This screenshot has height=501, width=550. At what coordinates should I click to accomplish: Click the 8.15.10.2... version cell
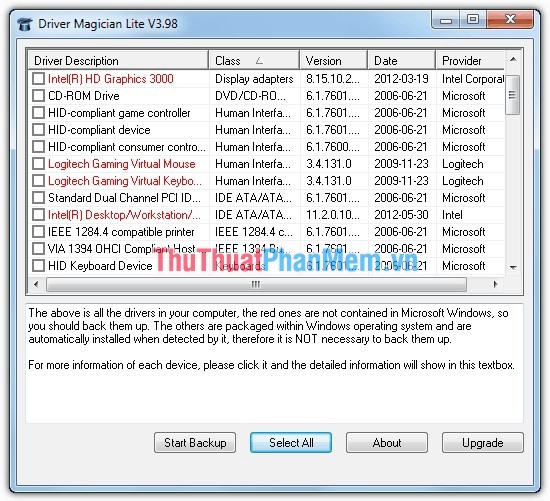[x=333, y=79]
